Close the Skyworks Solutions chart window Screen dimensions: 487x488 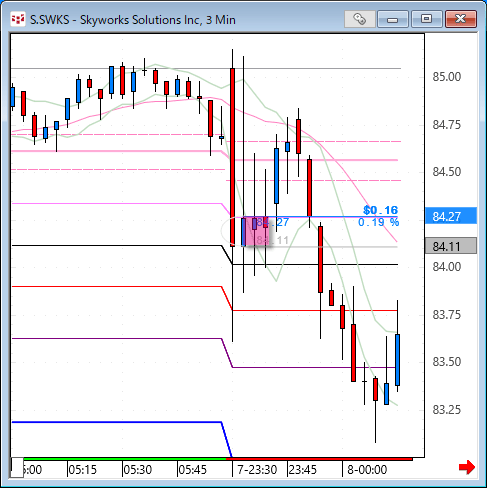pos(461,19)
